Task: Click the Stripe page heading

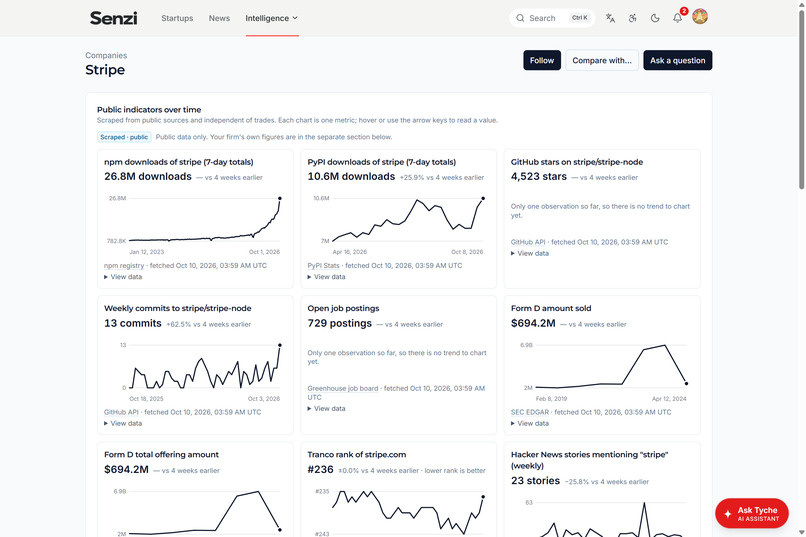Action: [x=105, y=70]
